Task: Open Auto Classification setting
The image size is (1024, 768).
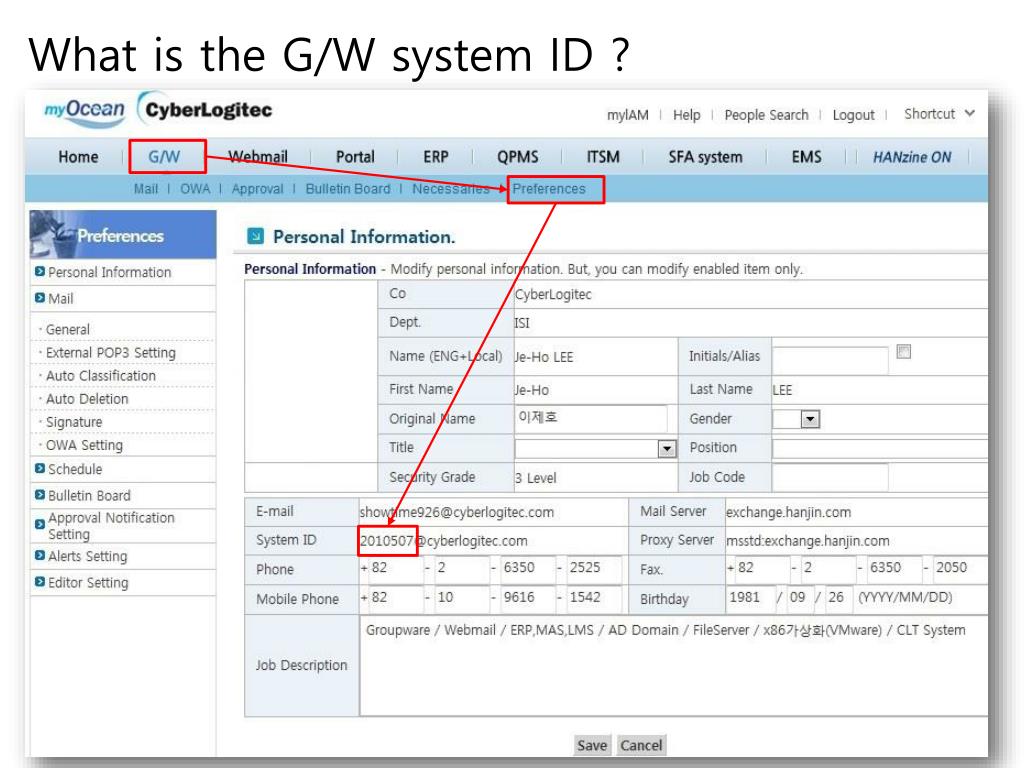Action: pyautogui.click(x=101, y=376)
